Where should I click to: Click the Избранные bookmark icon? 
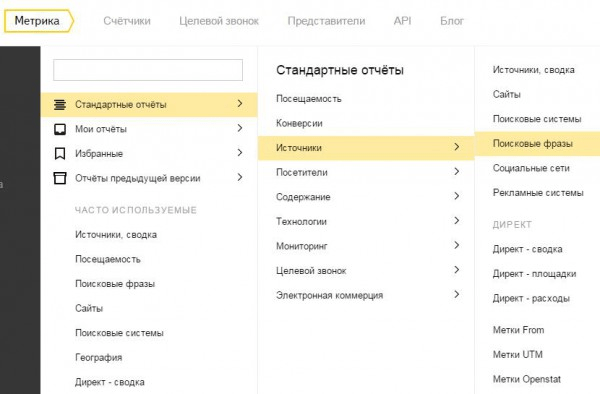pyautogui.click(x=60, y=154)
